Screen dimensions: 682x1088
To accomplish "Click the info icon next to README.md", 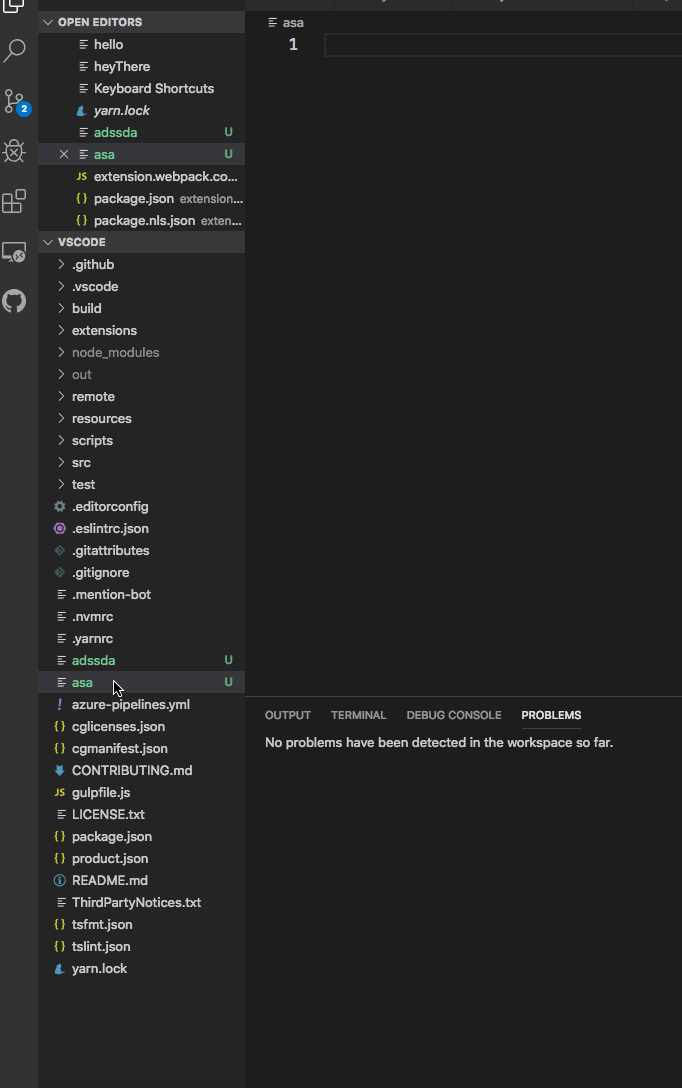I will coord(59,880).
